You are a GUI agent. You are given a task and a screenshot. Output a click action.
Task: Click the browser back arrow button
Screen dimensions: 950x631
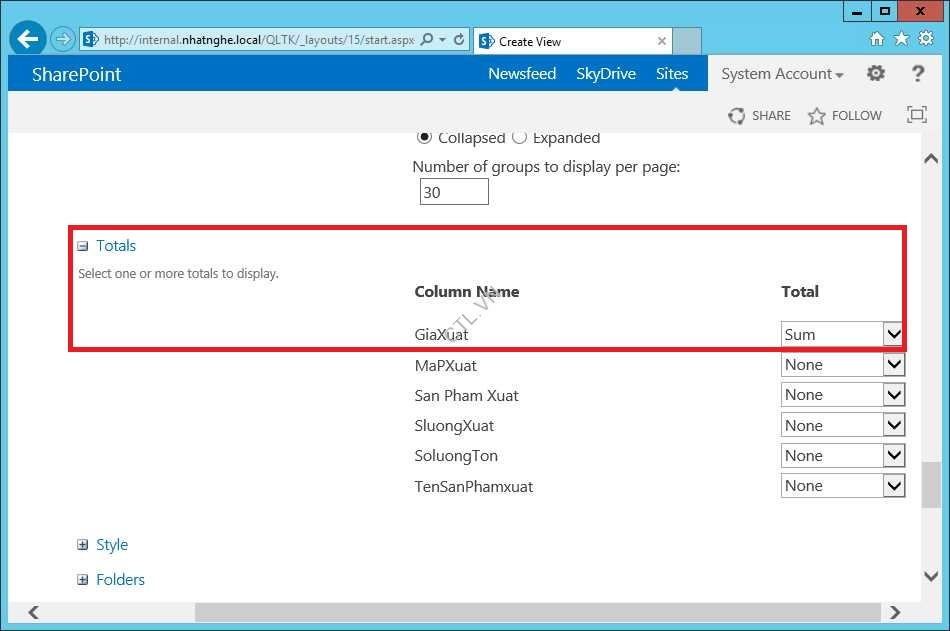pyautogui.click(x=29, y=39)
